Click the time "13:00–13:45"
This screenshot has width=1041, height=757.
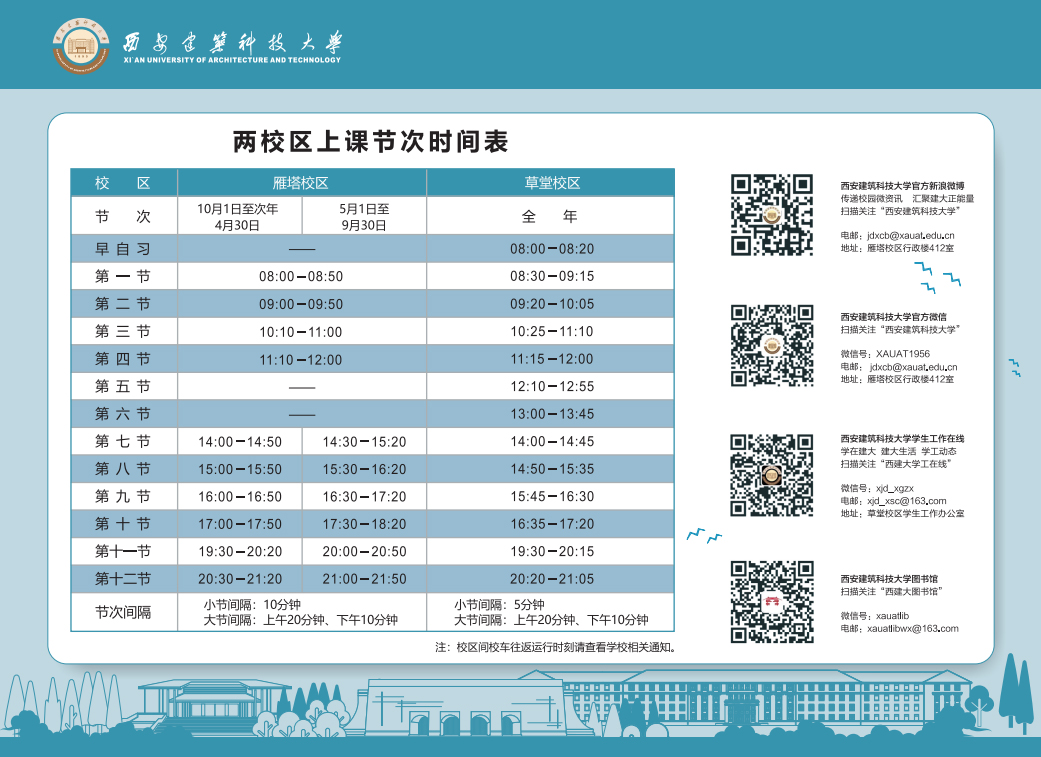point(552,414)
